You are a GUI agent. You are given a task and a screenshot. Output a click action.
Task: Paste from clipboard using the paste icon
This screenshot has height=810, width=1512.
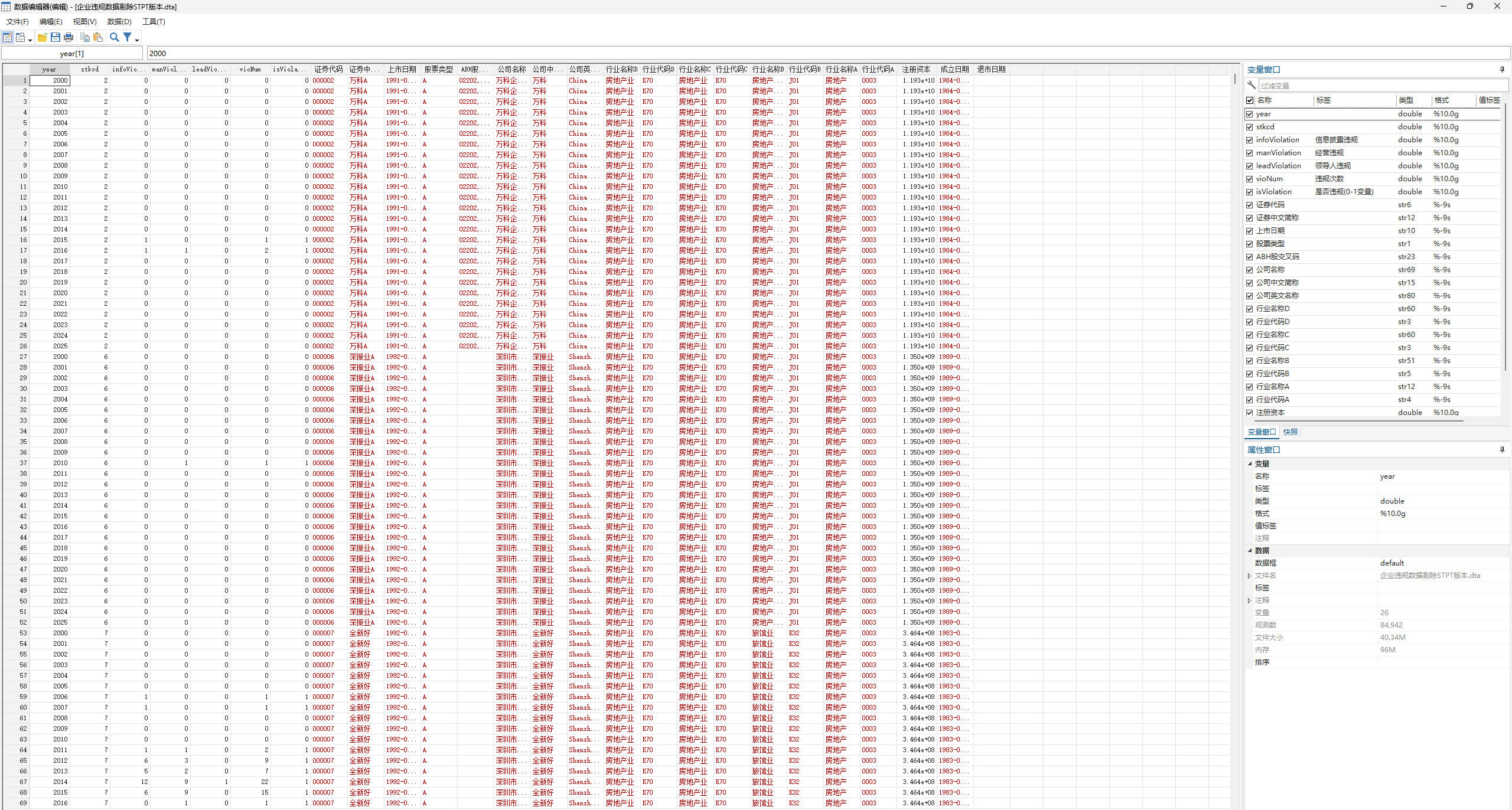point(98,37)
